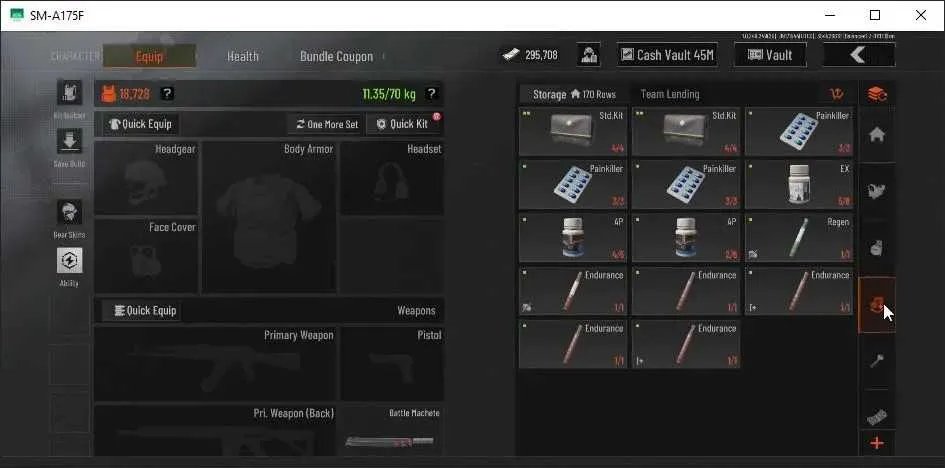Select the armor vest category icon

point(877,191)
